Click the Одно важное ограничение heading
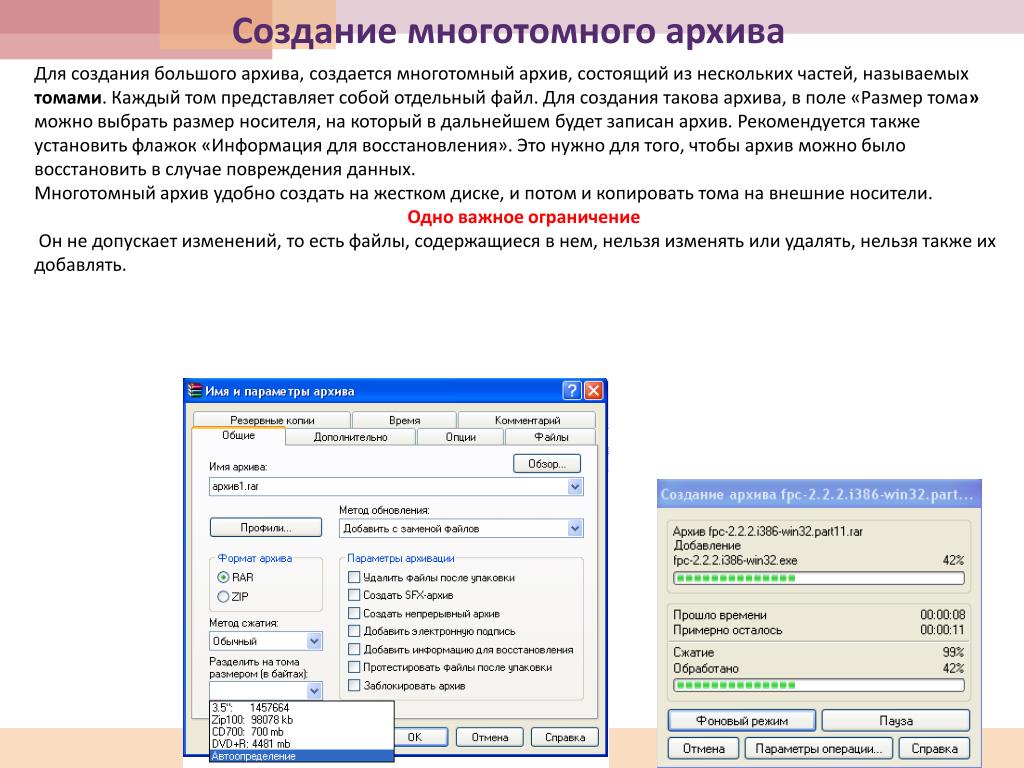 click(523, 217)
